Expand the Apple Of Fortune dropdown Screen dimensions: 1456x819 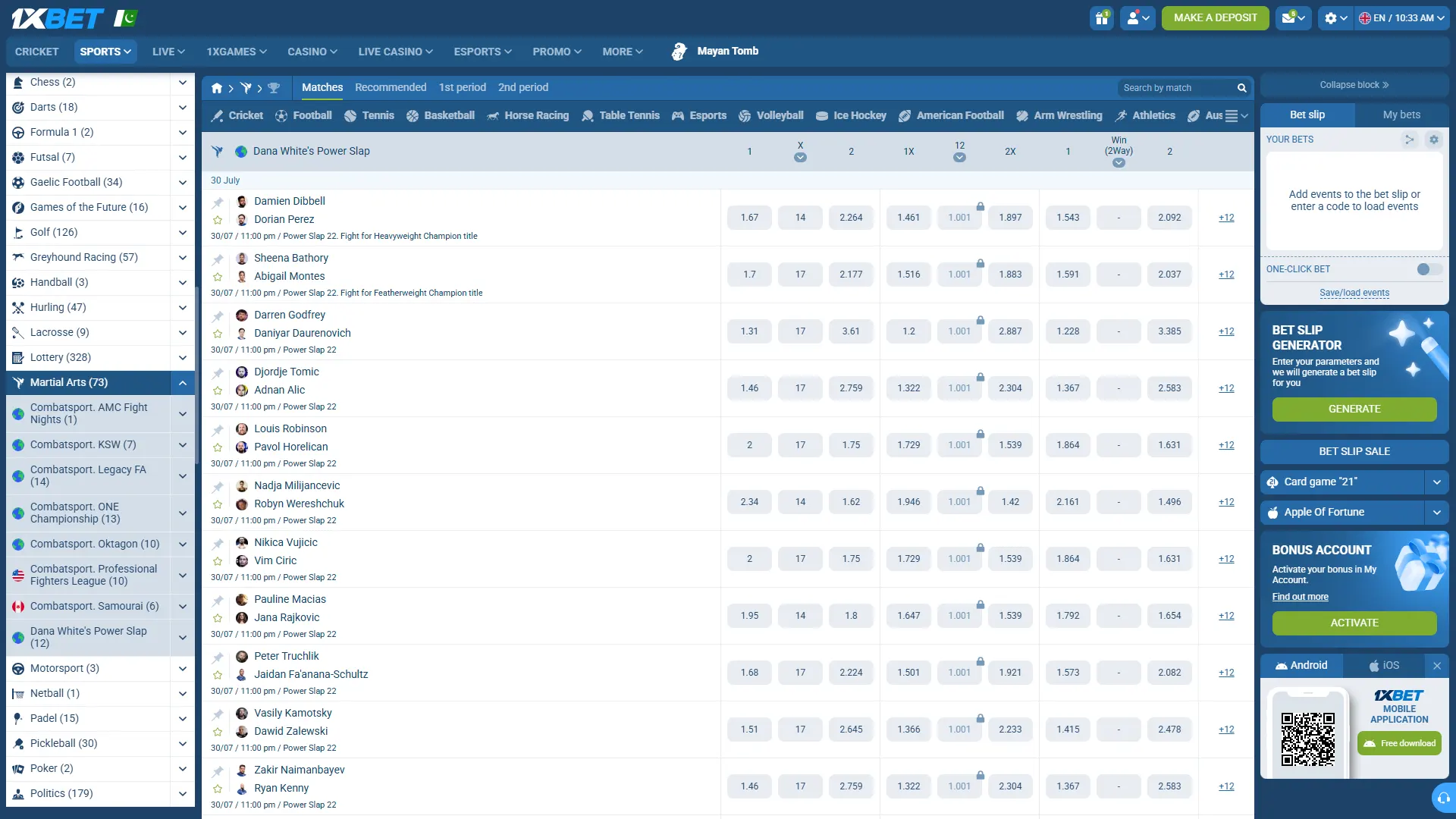click(x=1436, y=512)
